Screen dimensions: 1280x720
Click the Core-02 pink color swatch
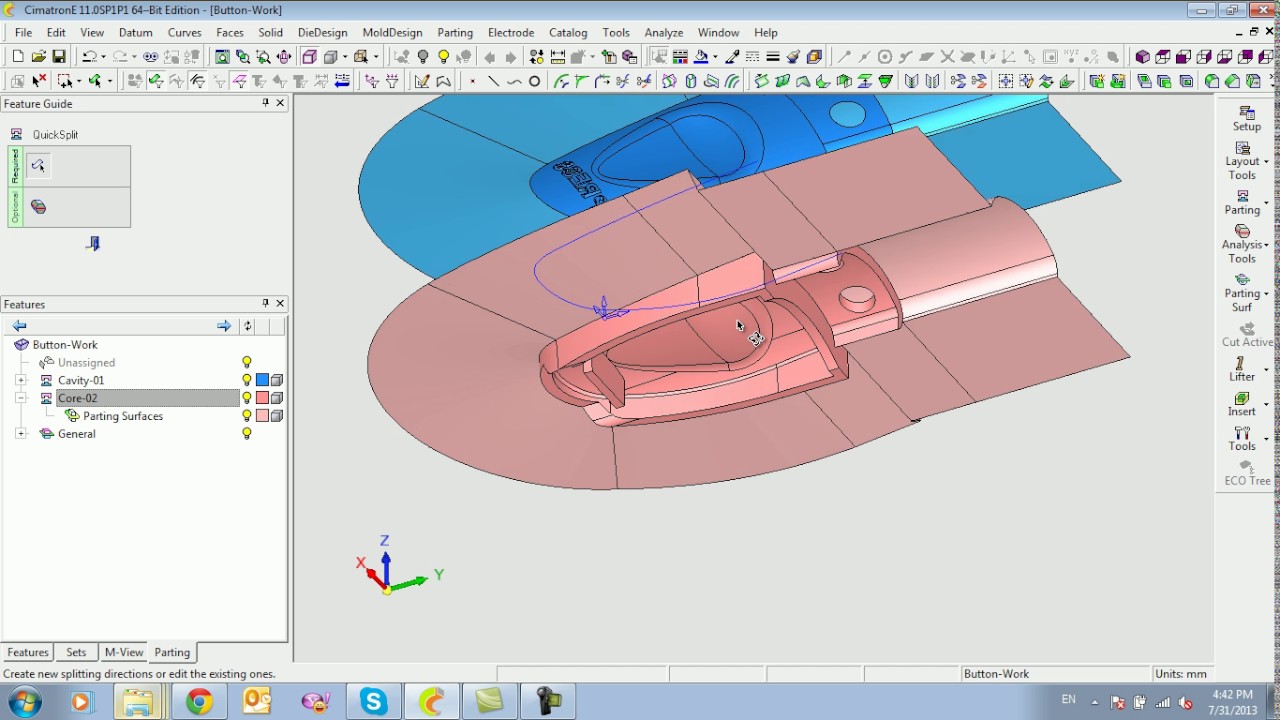[262, 398]
